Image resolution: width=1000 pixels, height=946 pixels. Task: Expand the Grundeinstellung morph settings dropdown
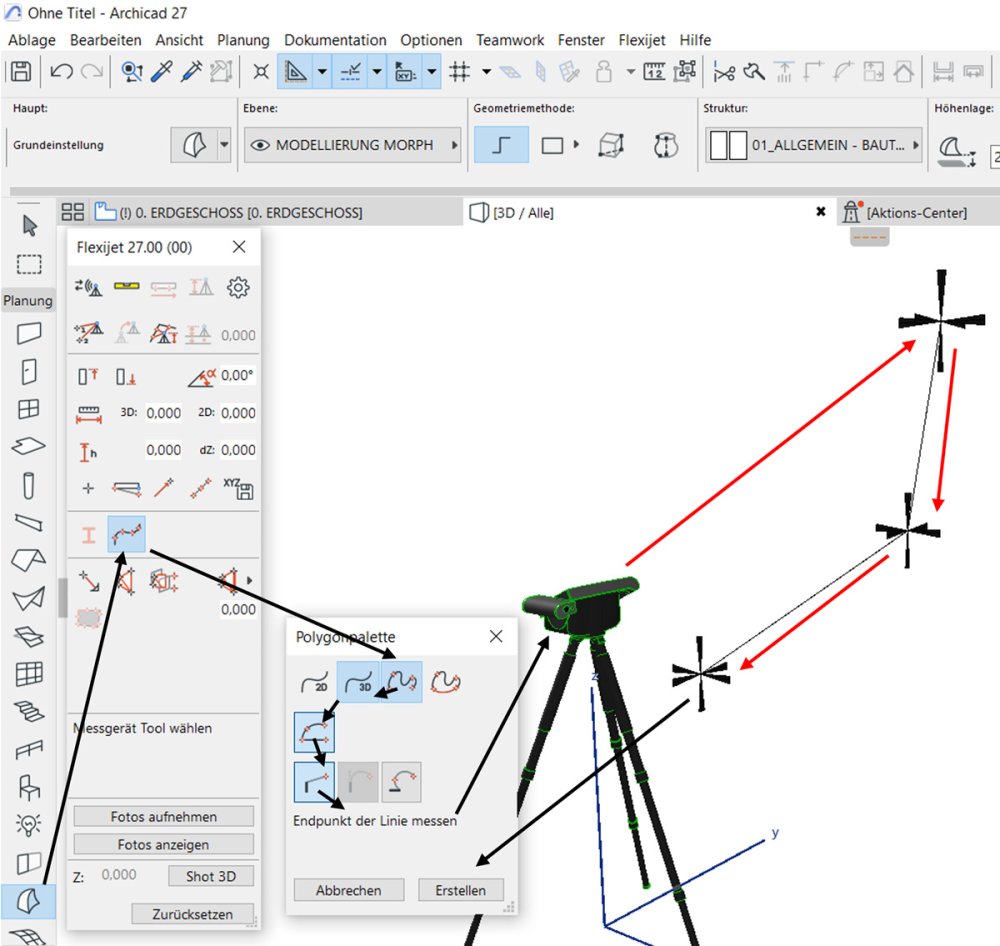224,145
